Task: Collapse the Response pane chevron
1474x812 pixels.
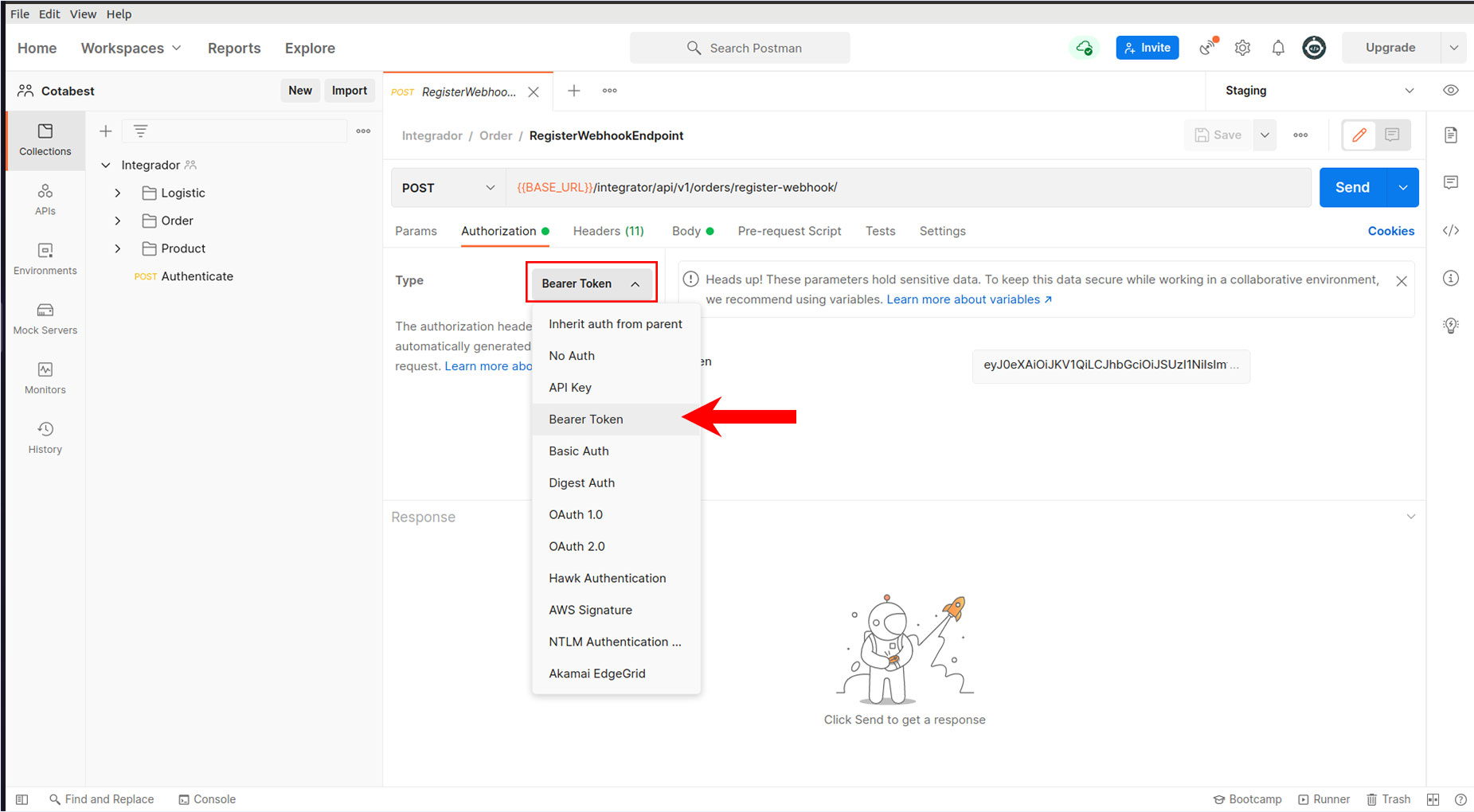Action: (x=1410, y=517)
